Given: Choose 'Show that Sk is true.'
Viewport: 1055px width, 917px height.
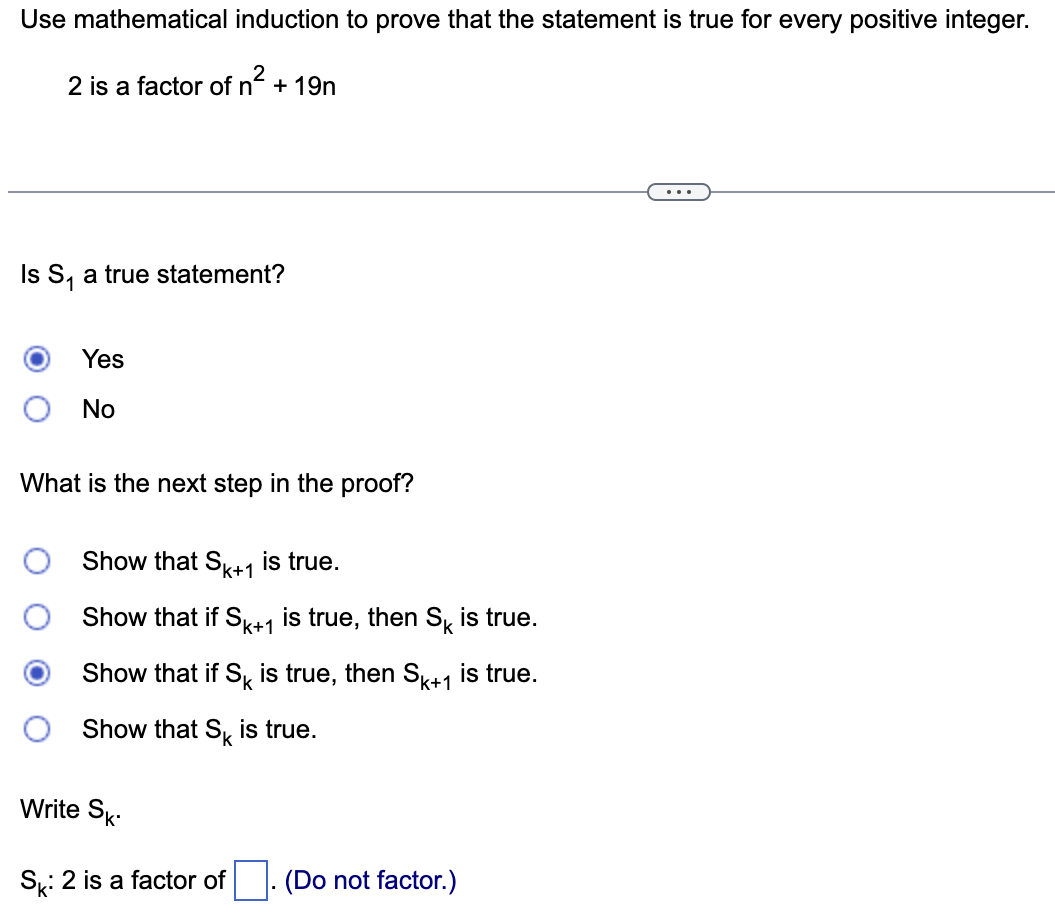Looking at the screenshot, I should tap(37, 729).
